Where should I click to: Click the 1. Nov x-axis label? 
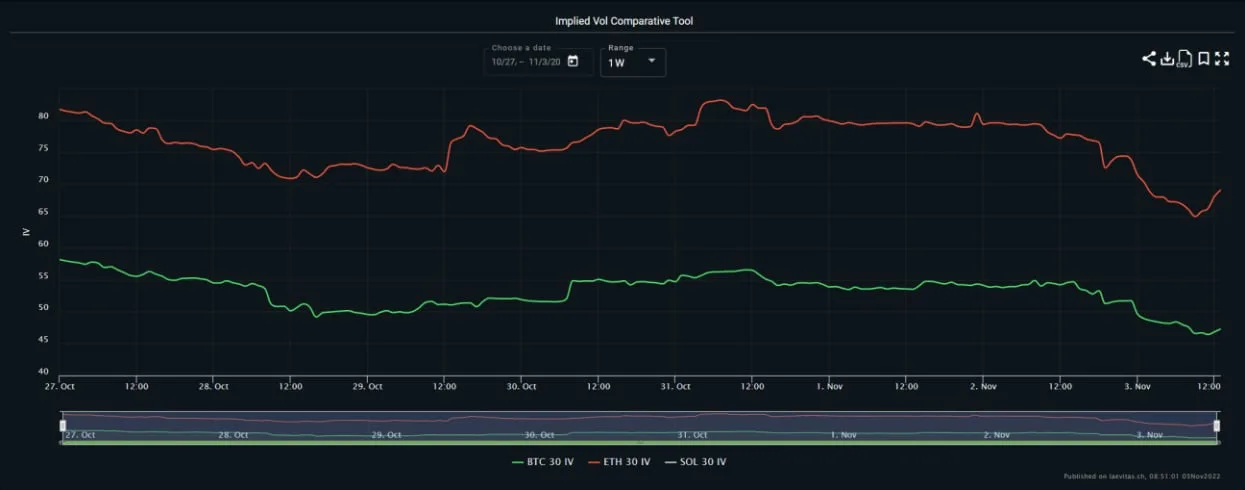(x=830, y=385)
